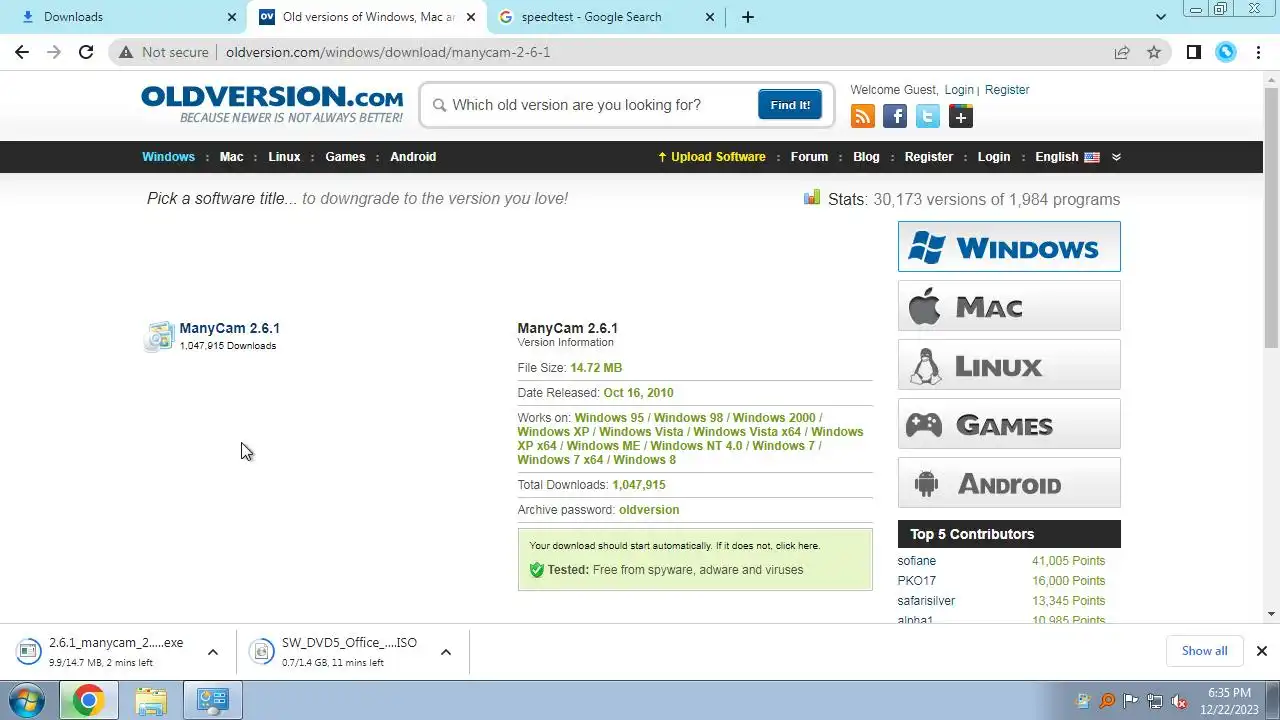Click the green tested shield icon

click(536, 570)
